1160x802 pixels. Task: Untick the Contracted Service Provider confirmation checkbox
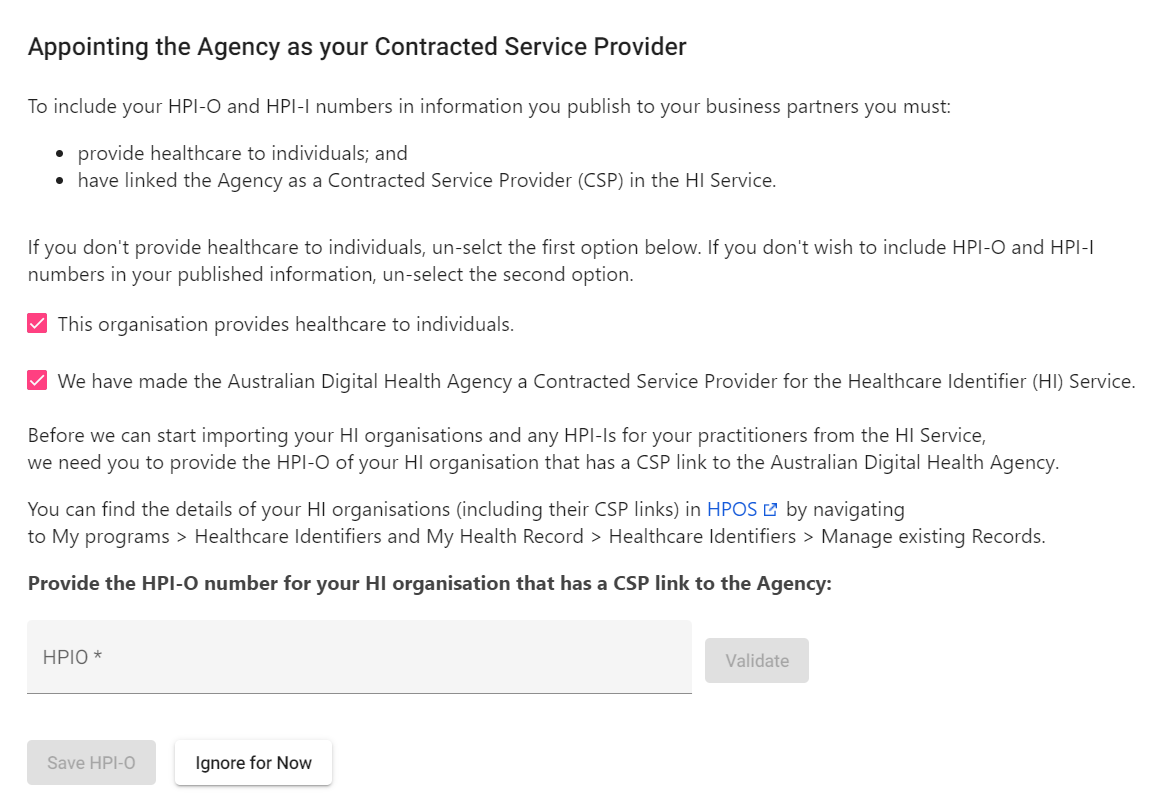(x=37, y=380)
